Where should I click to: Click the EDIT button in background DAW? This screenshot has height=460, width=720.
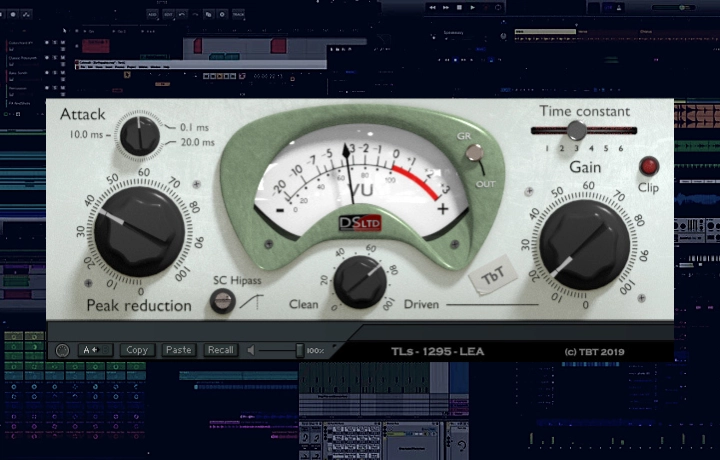pos(168,14)
